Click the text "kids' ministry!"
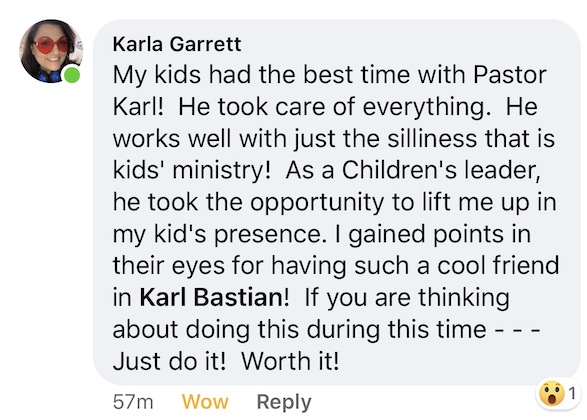Image resolution: width=587 pixels, height=420 pixels. pyautogui.click(x=191, y=171)
